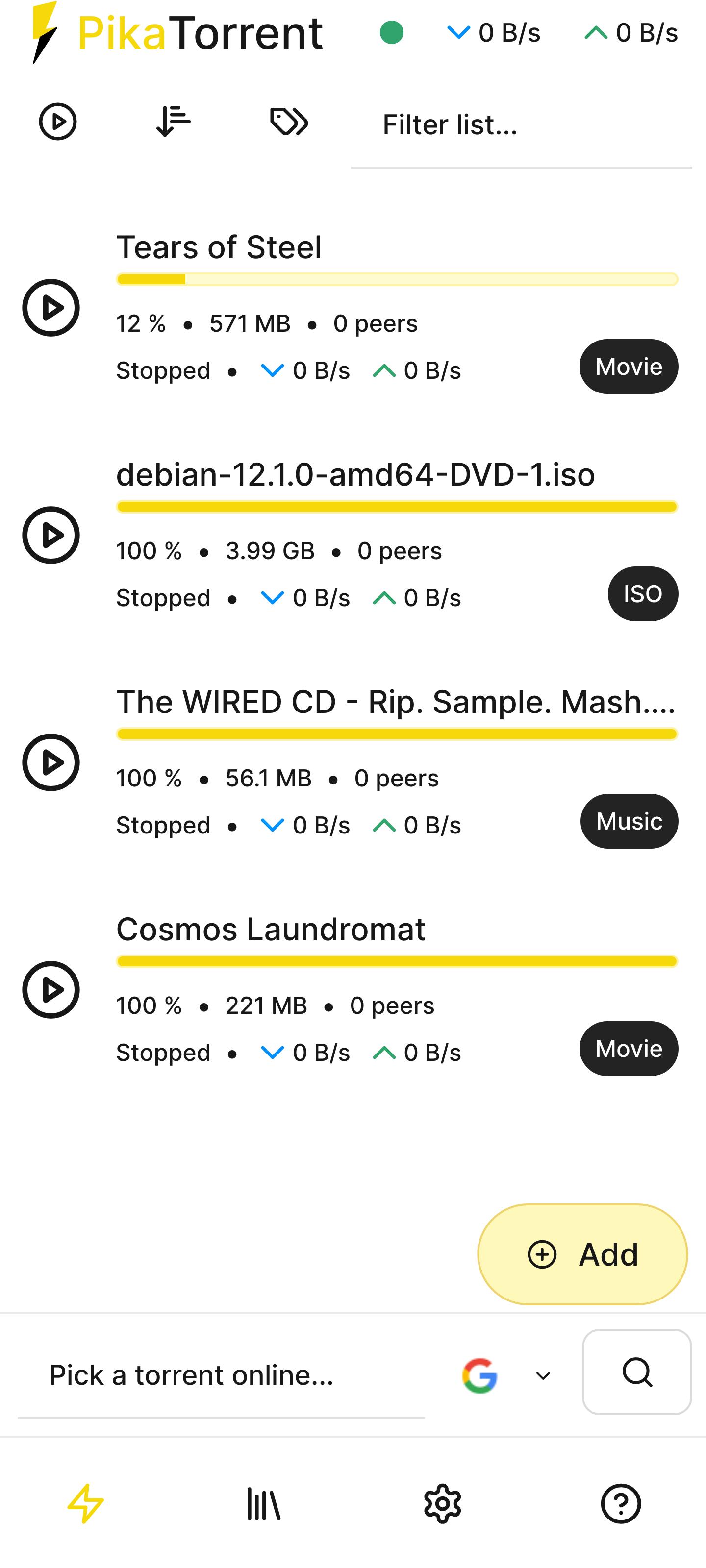The image size is (706, 1568).
Task: Resume the debian-12.1.0 ISO torrent
Action: click(51, 535)
